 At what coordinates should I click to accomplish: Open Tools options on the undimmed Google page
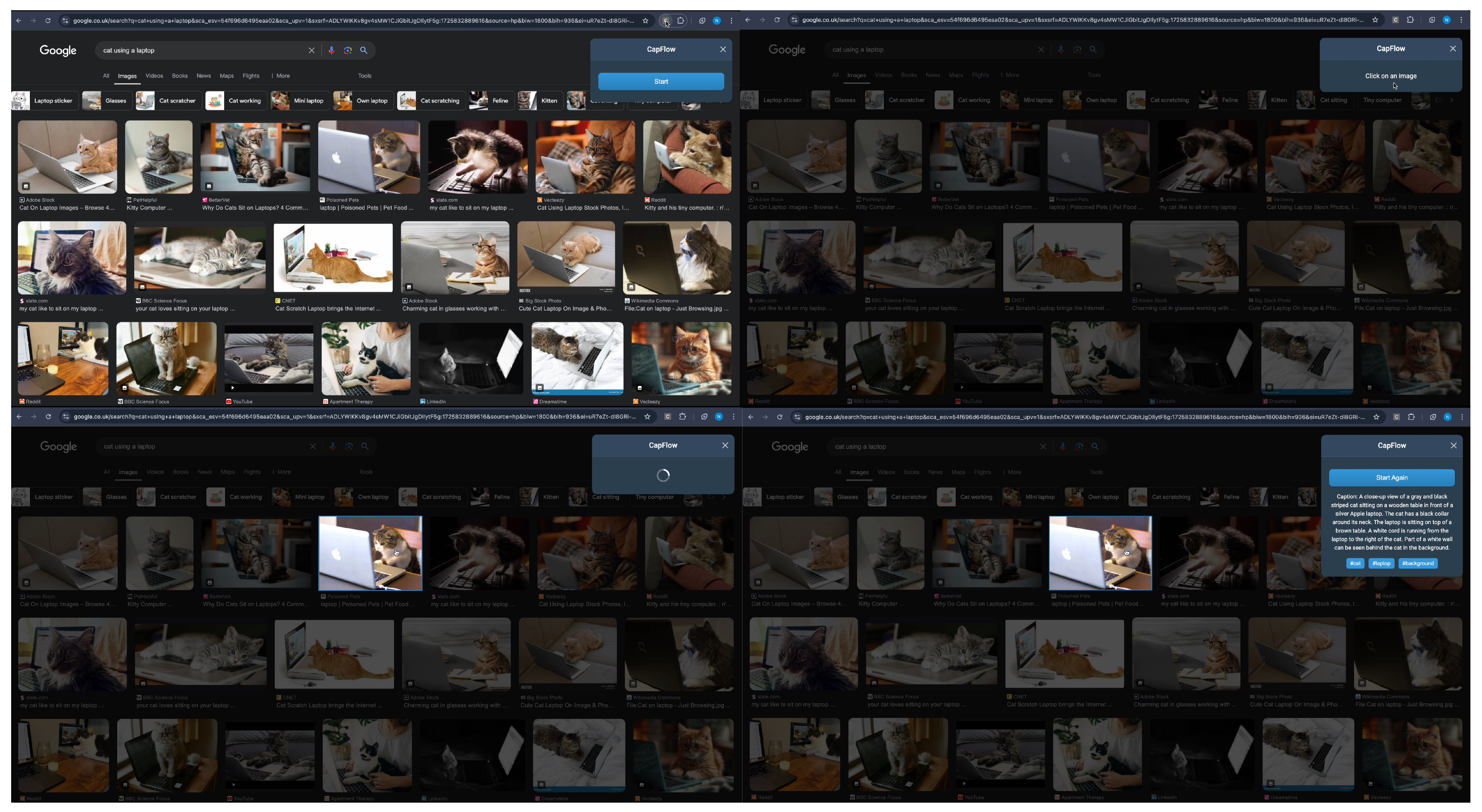coord(365,76)
